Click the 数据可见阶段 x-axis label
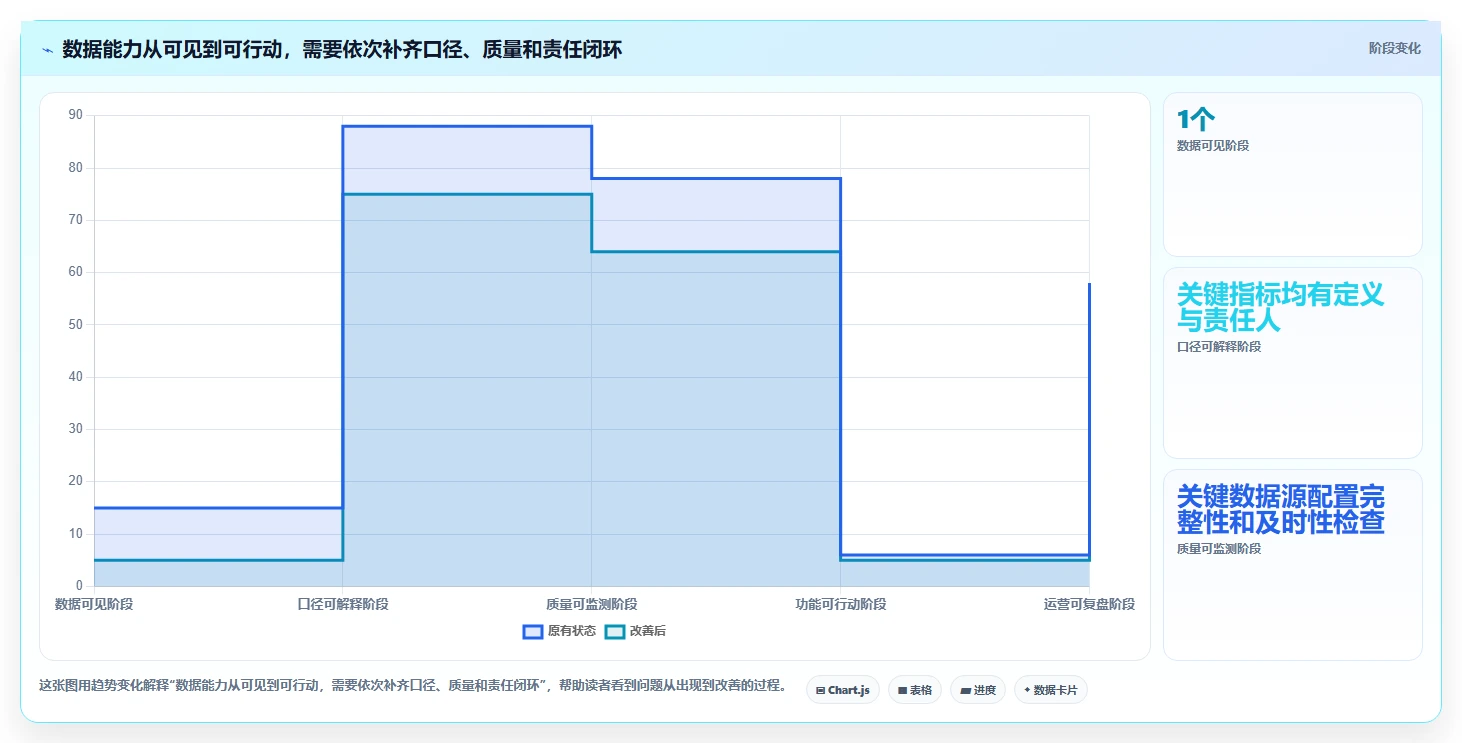This screenshot has width=1462, height=743. [94, 604]
